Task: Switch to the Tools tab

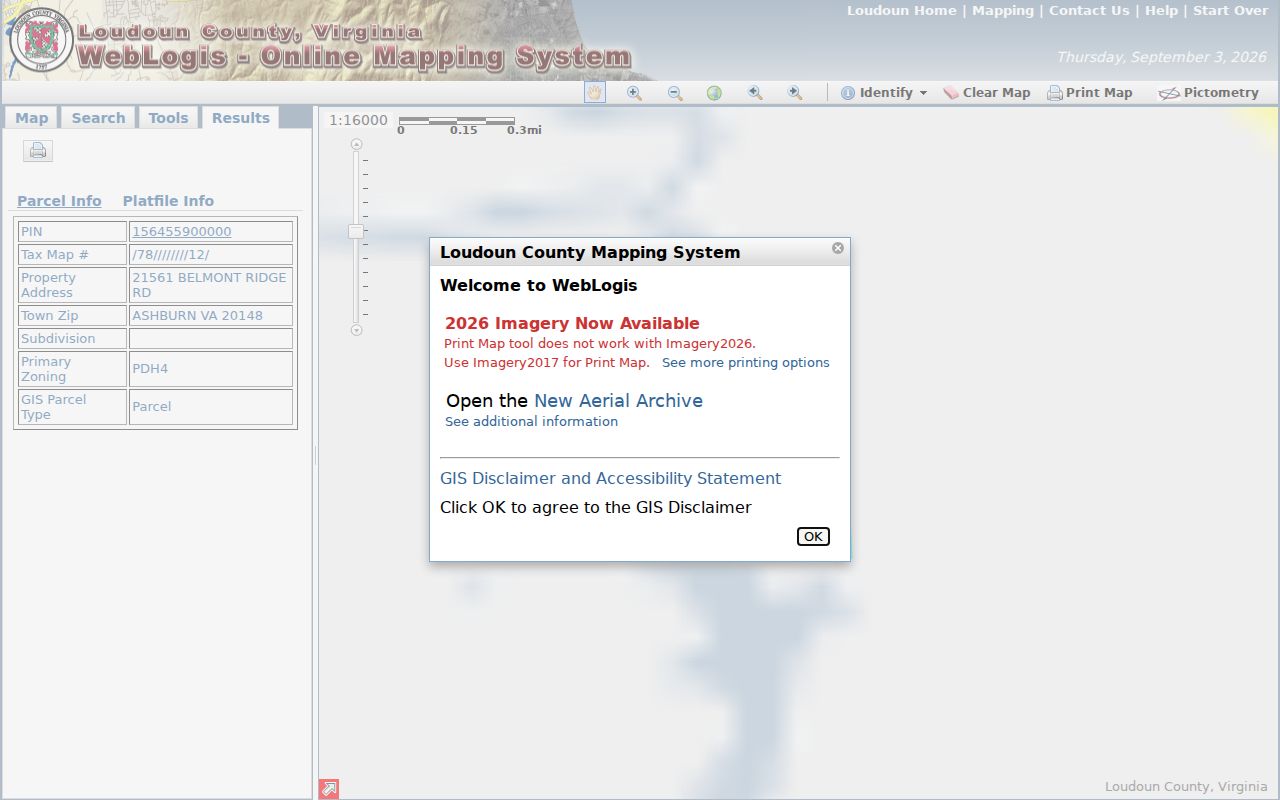Action: 168,118
